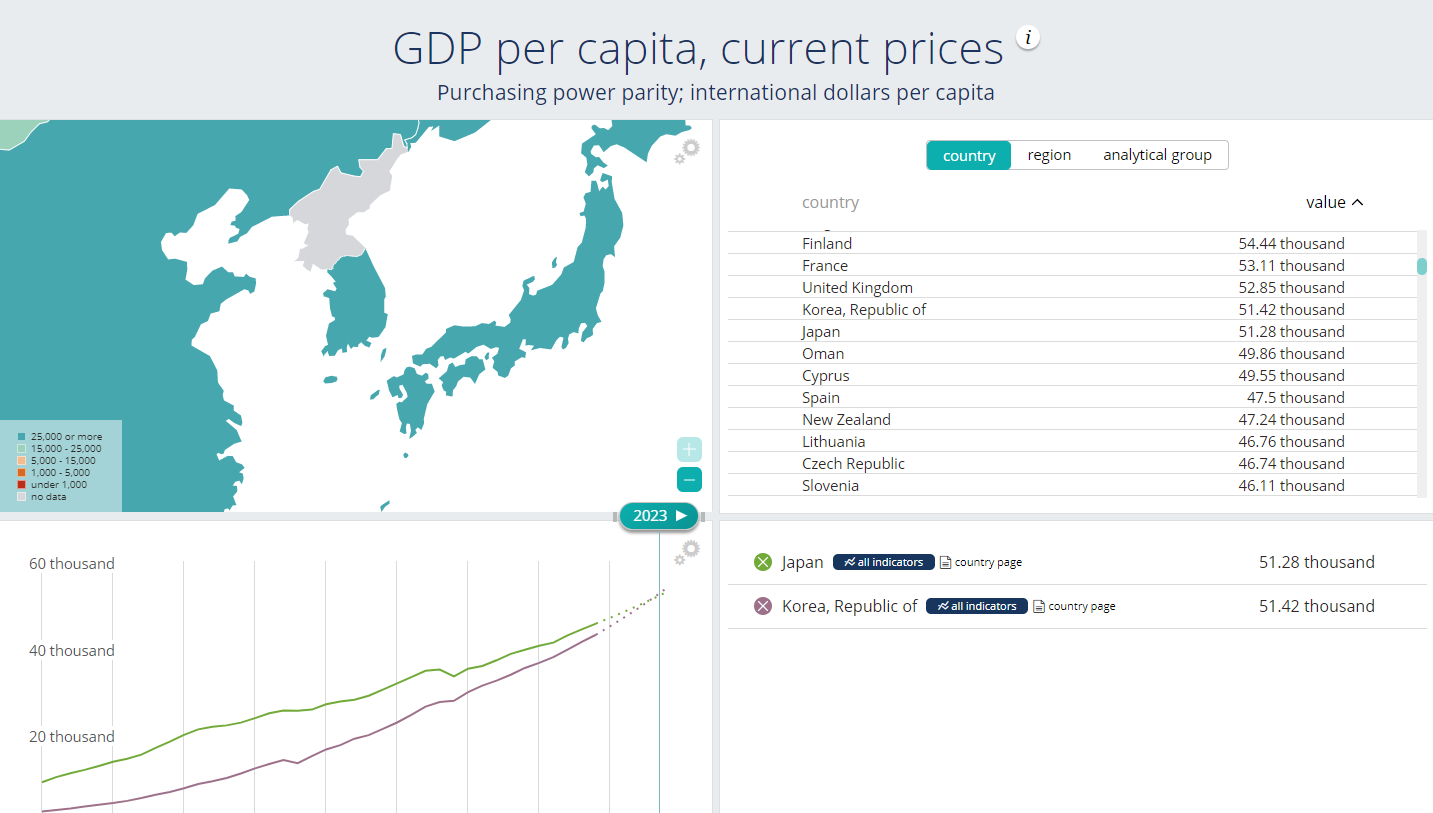Sort table by country column header

click(x=830, y=202)
